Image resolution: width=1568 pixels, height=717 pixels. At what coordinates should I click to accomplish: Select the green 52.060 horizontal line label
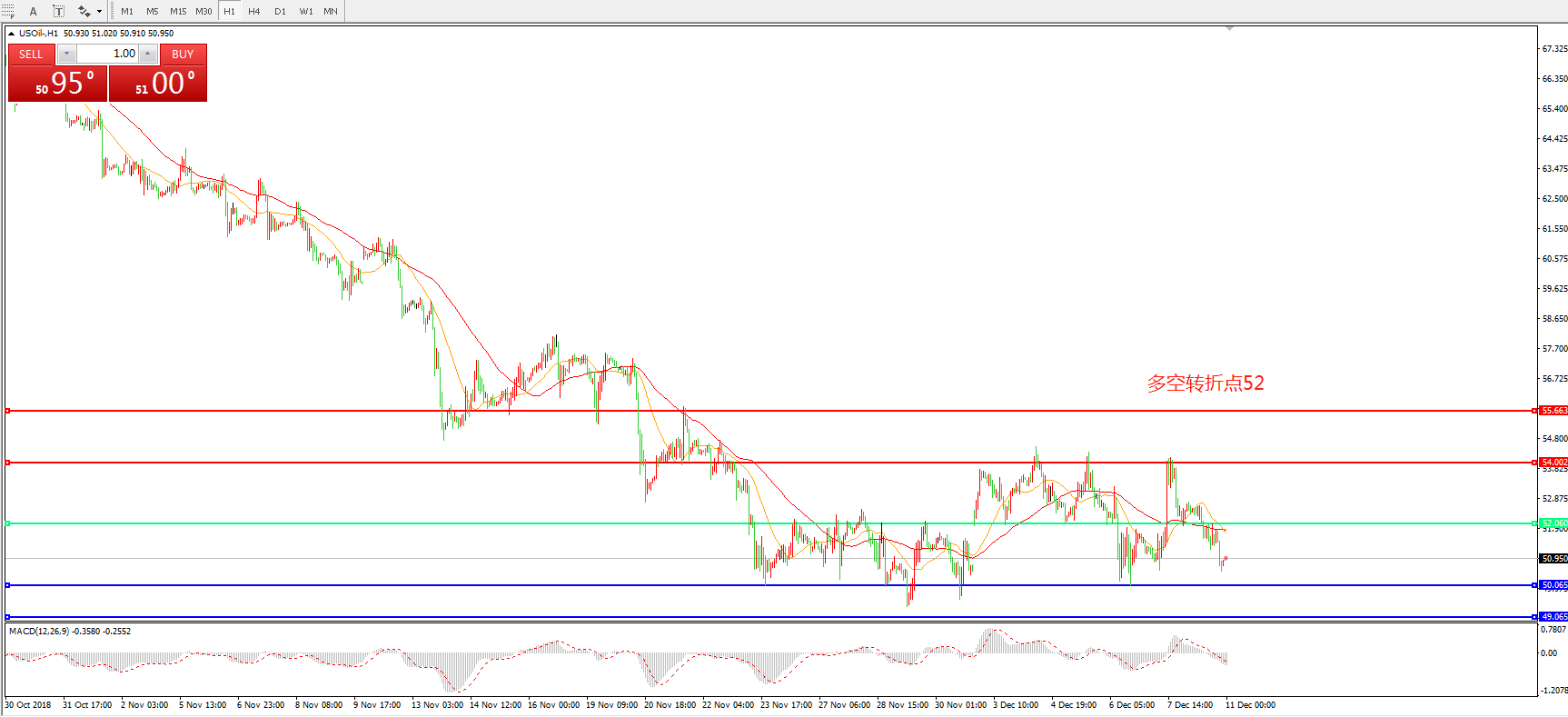pos(1553,523)
